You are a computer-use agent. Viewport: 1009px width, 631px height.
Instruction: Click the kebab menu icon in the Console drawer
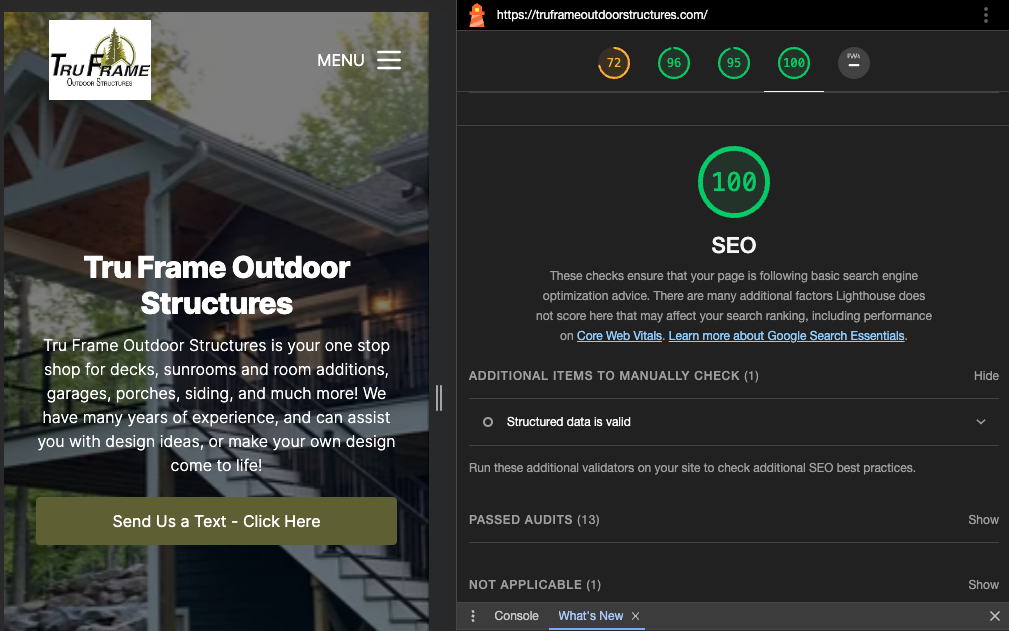pyautogui.click(x=472, y=616)
